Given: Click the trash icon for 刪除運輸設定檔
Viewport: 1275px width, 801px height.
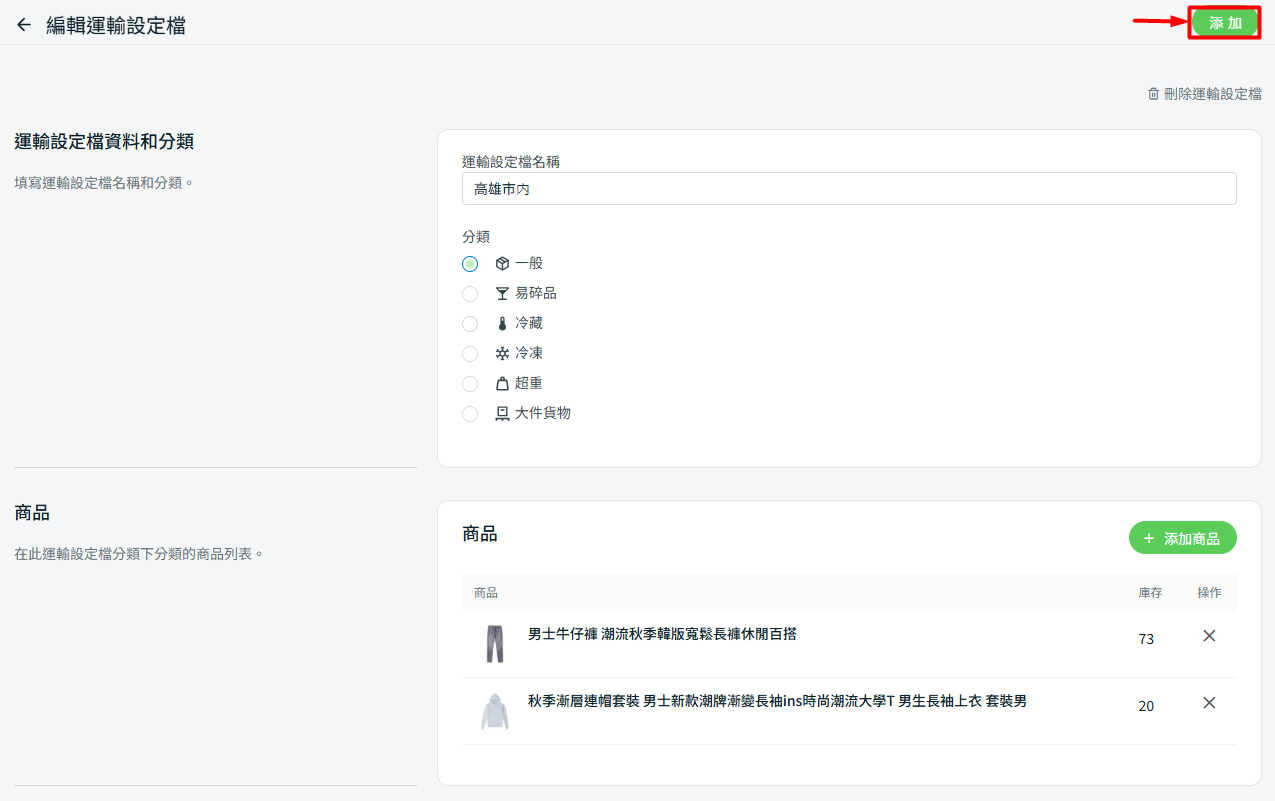Looking at the screenshot, I should tap(1153, 94).
